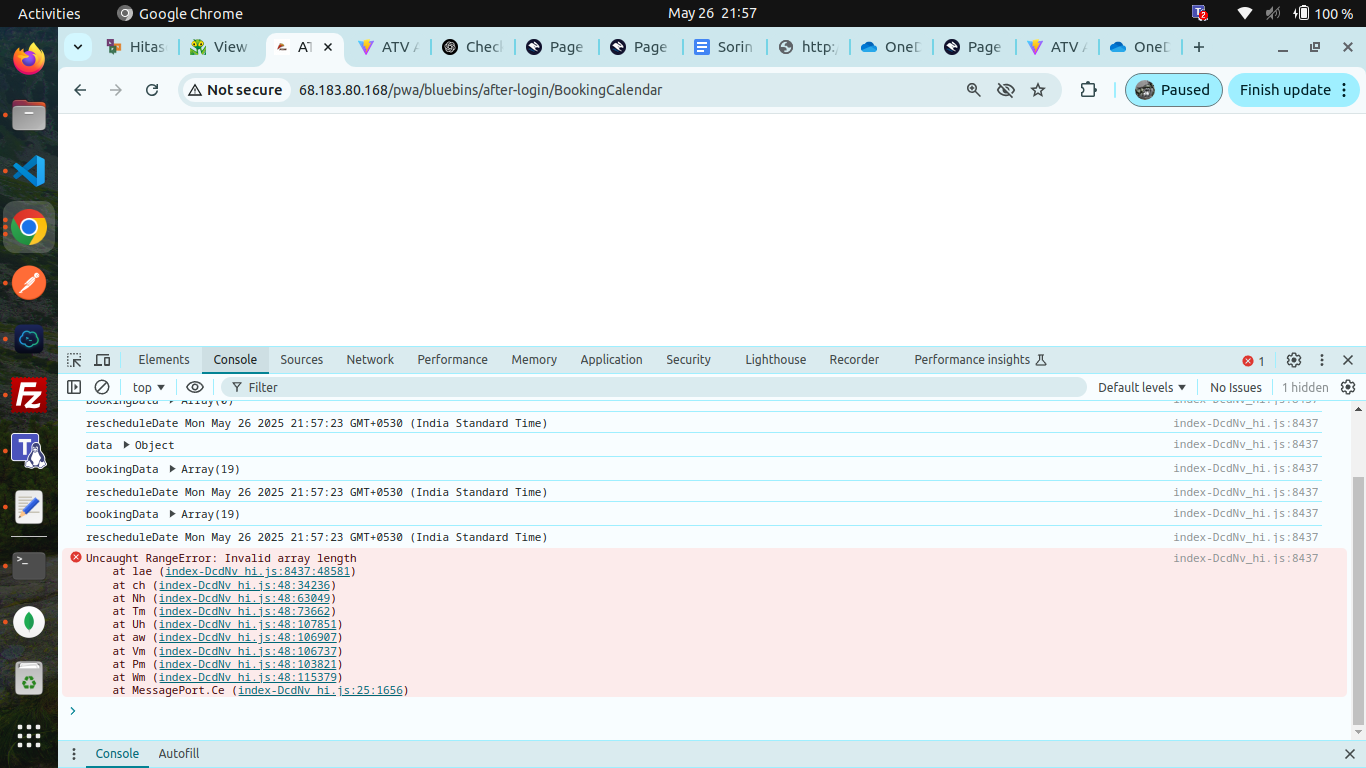1366x768 pixels.
Task: Show applications grid in dock
Action: (29, 736)
